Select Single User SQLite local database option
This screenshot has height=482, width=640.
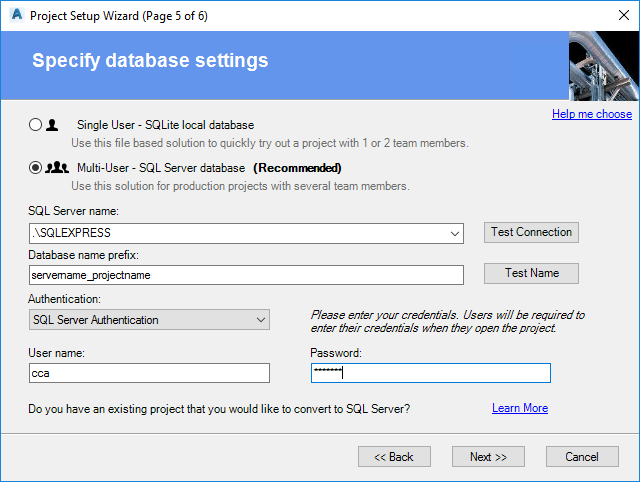point(36,125)
